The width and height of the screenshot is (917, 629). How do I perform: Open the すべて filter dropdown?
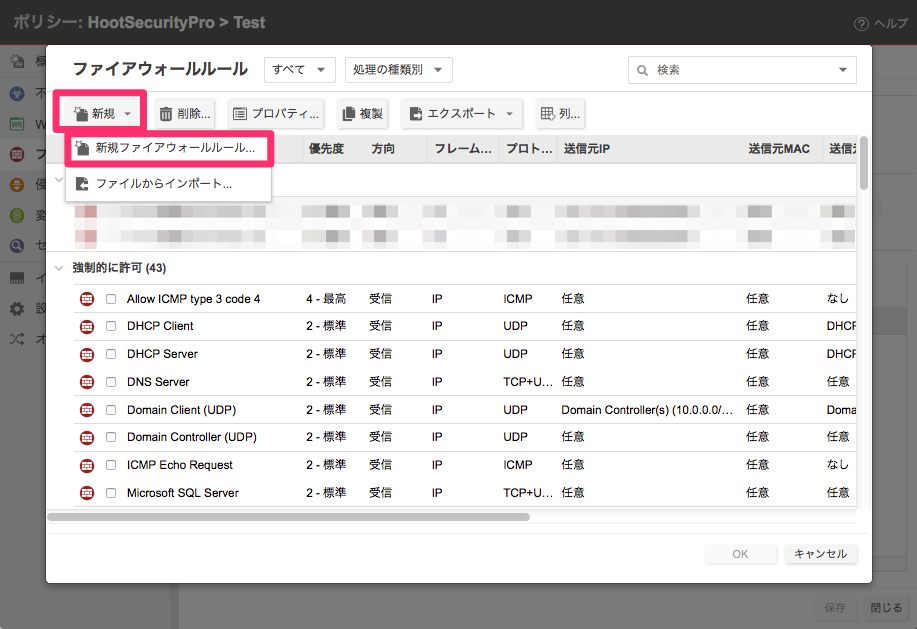click(299, 70)
